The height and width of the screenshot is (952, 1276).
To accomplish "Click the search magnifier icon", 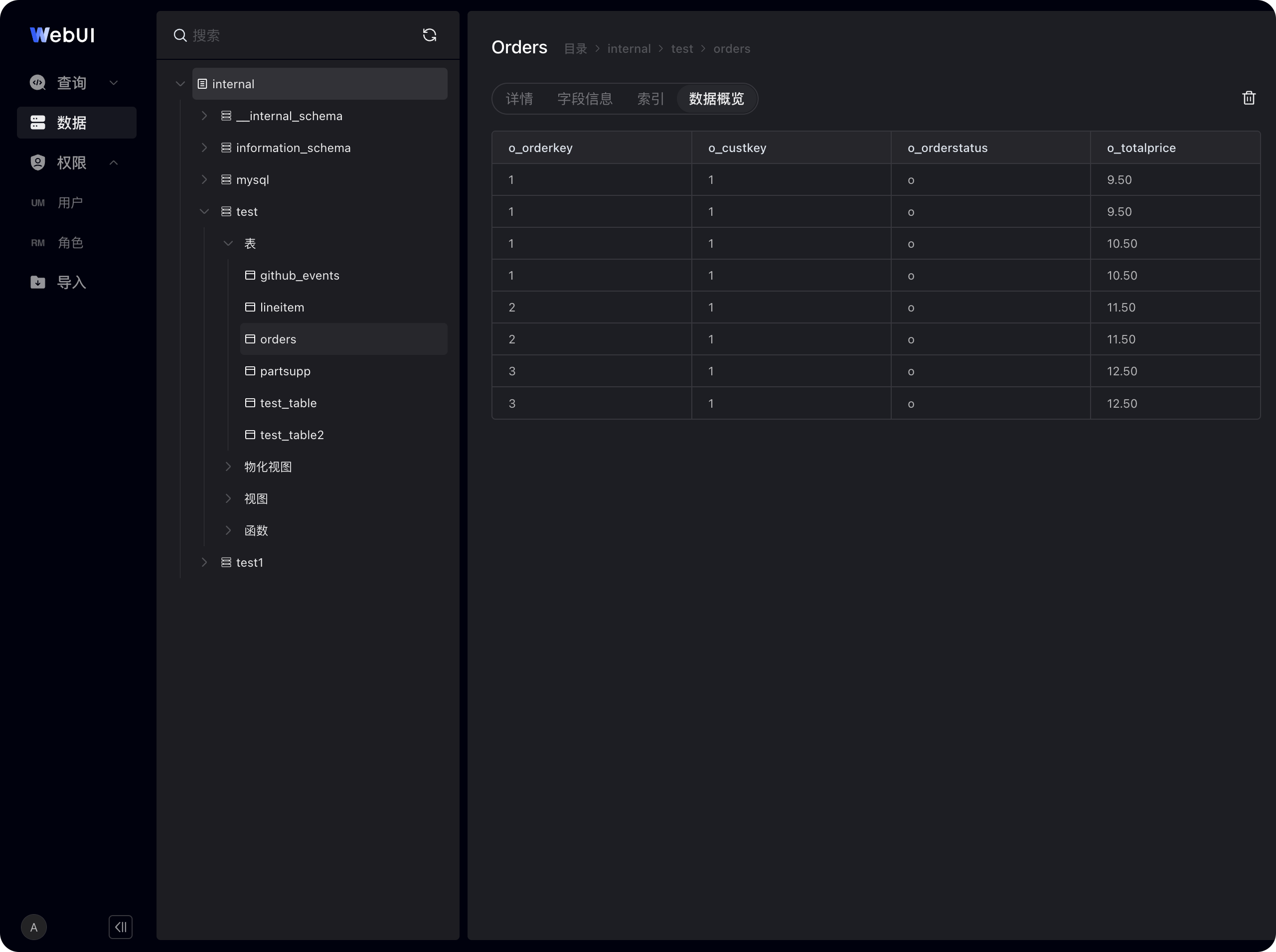I will pyautogui.click(x=180, y=35).
